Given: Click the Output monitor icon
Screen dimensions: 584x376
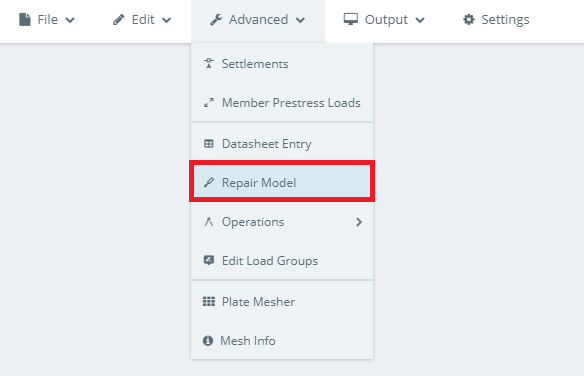Looking at the screenshot, I should point(350,19).
